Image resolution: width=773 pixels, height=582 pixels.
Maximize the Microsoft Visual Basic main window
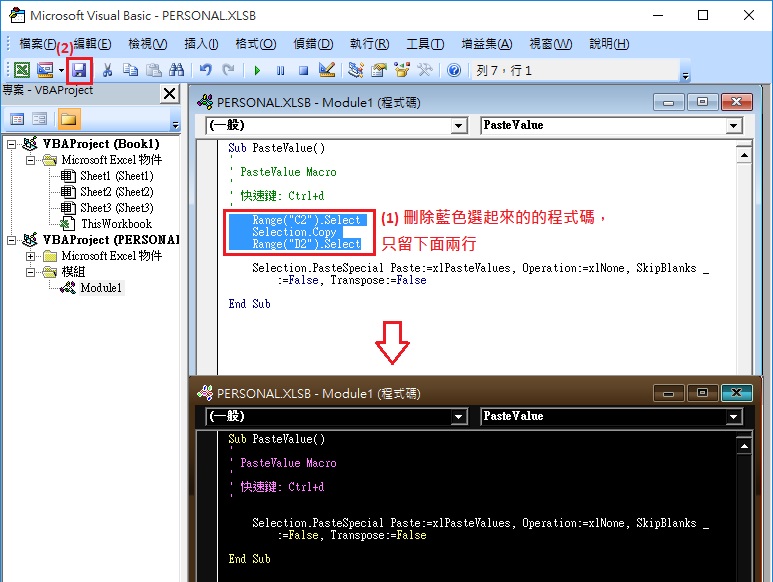(703, 15)
